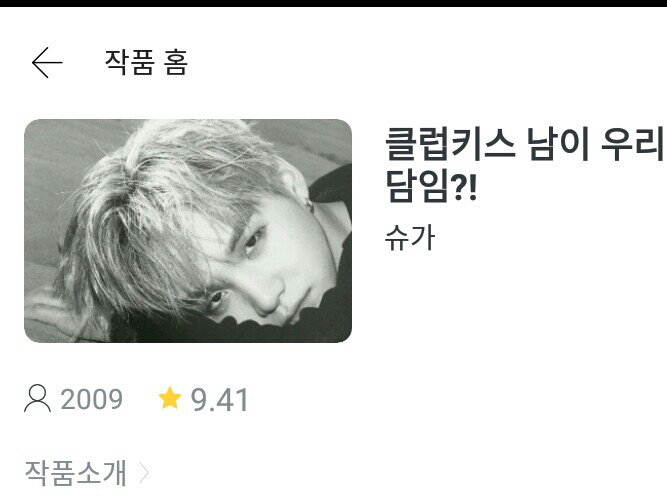Click the title 클럽키스 남이 우리
667x500 pixels.
524,145
